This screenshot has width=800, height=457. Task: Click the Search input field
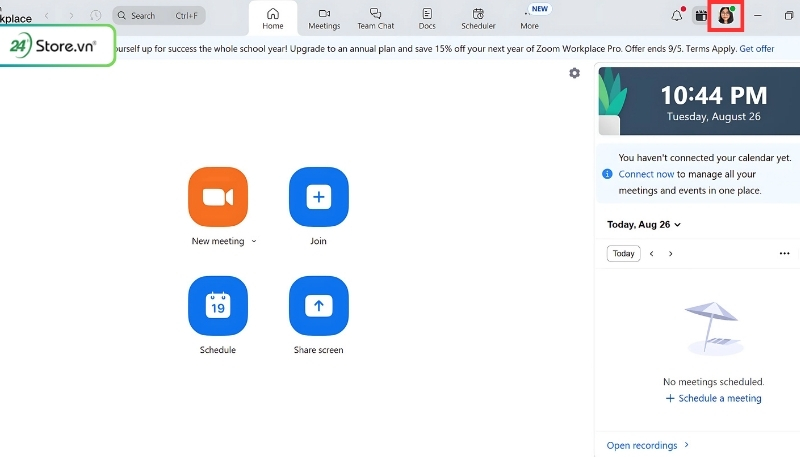pyautogui.click(x=160, y=16)
